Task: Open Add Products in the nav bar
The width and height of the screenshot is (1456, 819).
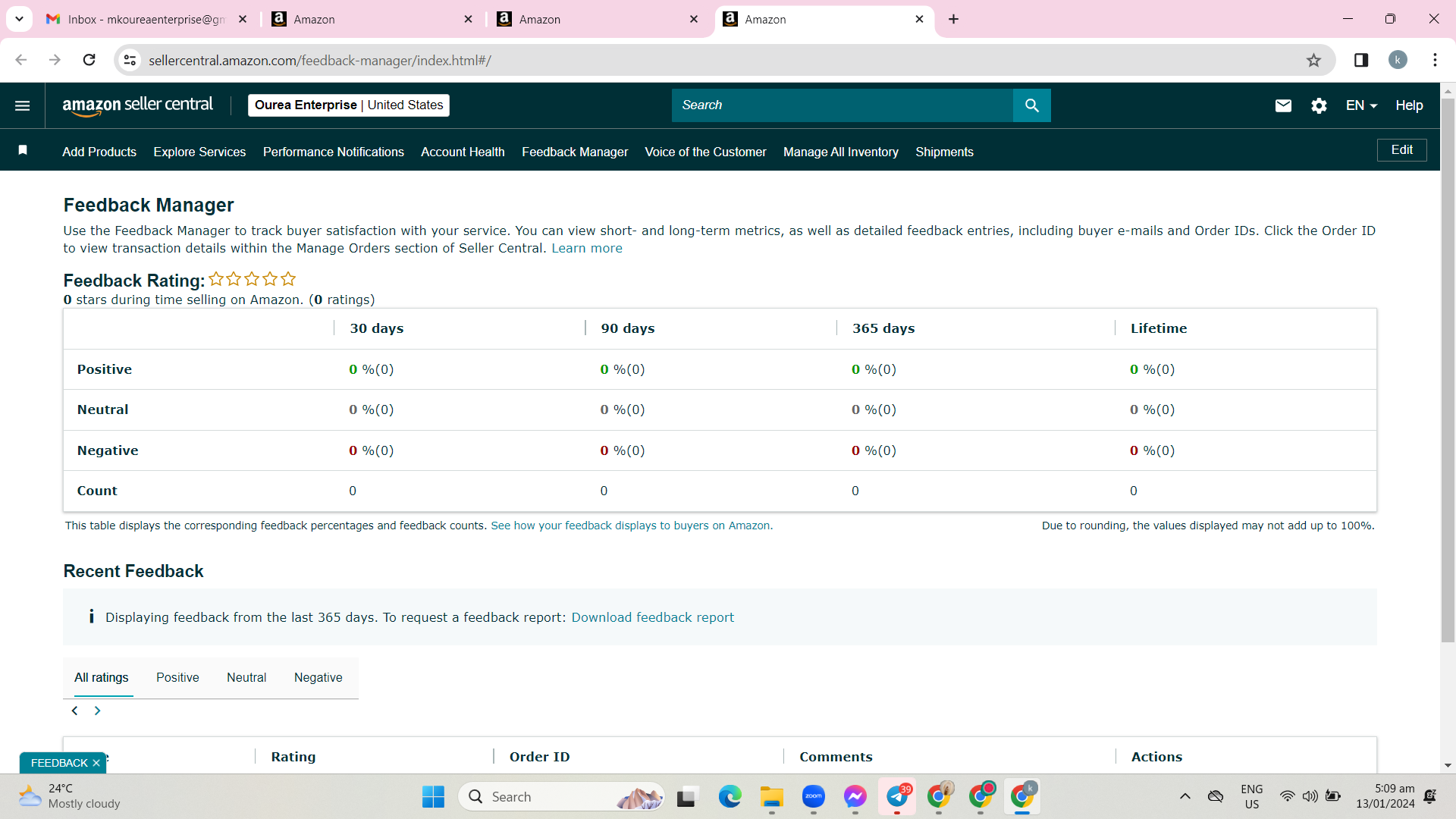Action: coord(99,152)
